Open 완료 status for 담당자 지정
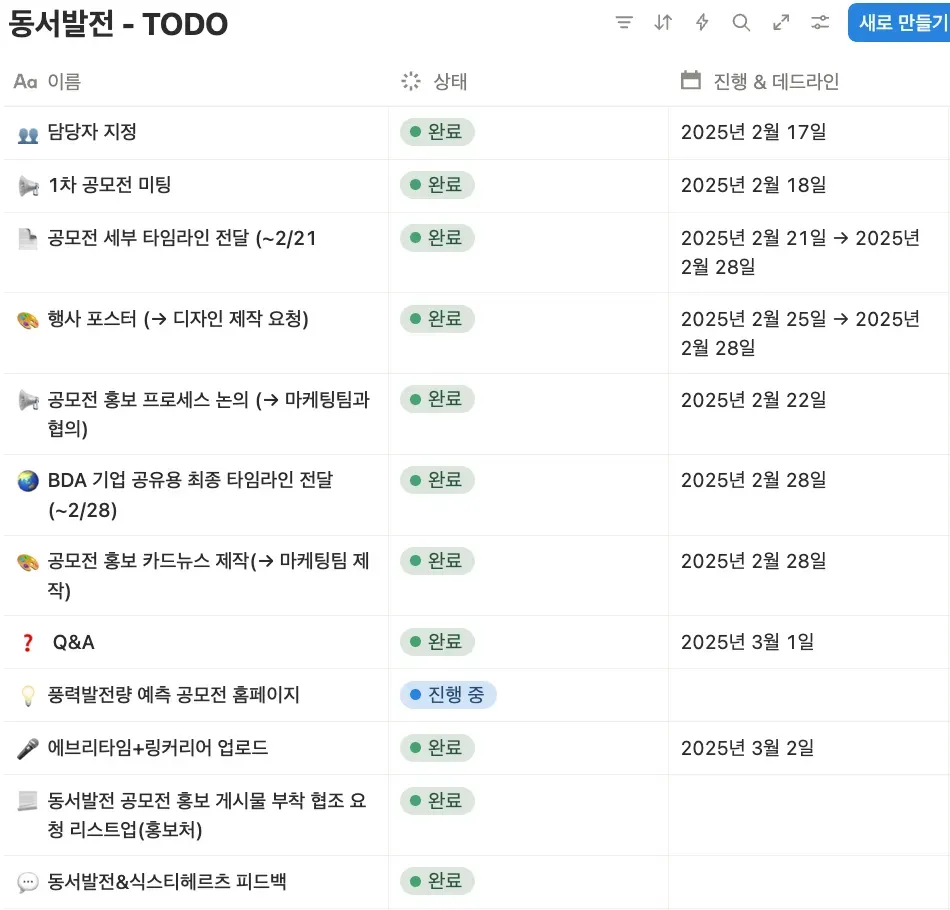The height and width of the screenshot is (910, 950). point(437,132)
